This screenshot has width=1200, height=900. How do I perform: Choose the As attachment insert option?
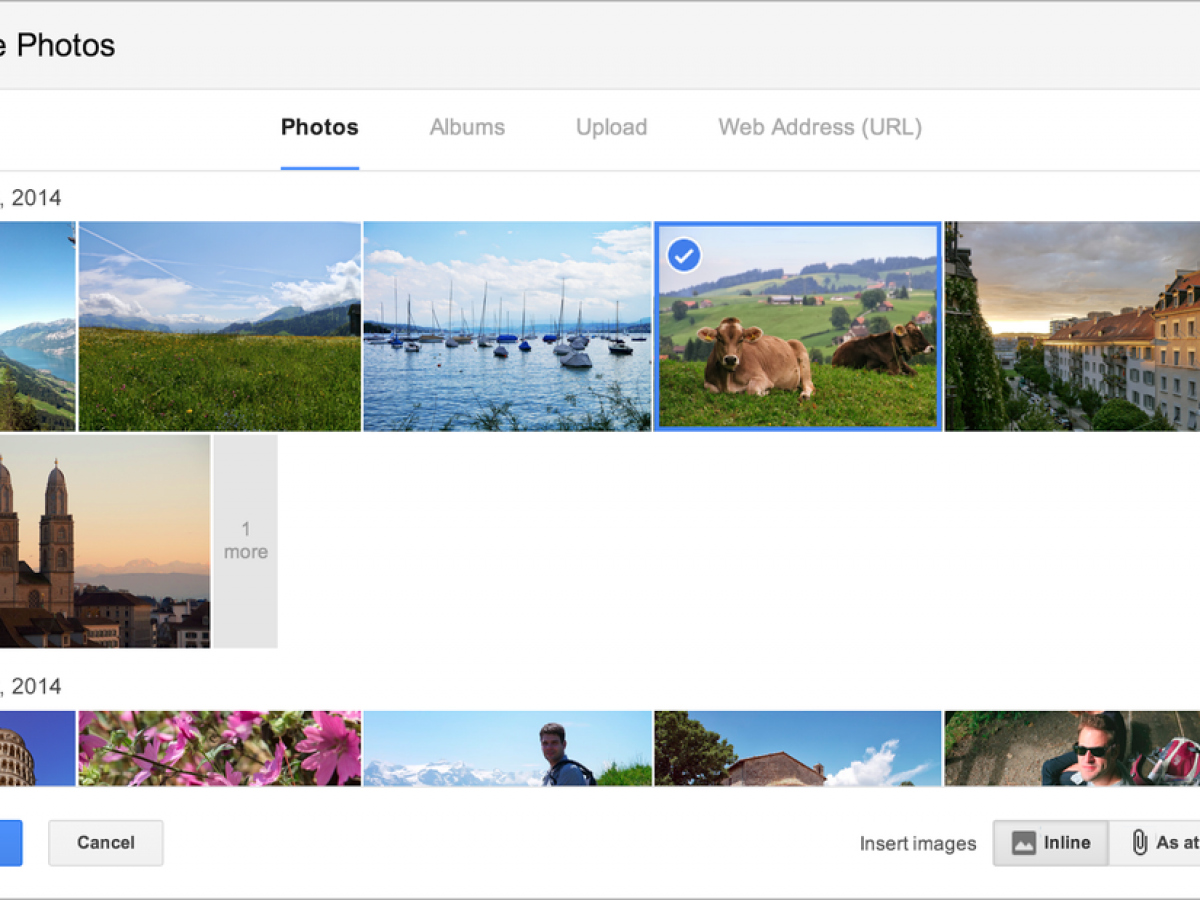pyautogui.click(x=1165, y=843)
